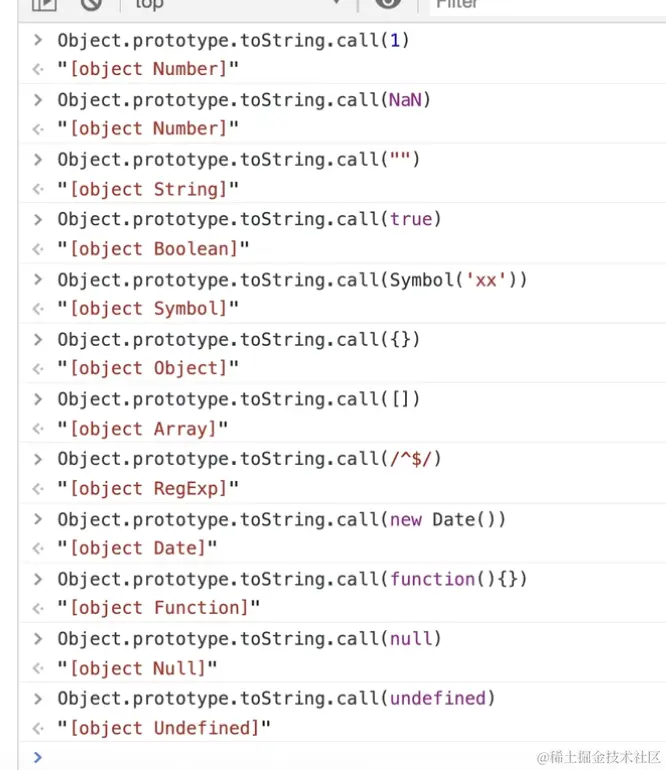The width and height of the screenshot is (666, 770).
Task: Select the "[object Function]" result text
Action: [x=158, y=608]
